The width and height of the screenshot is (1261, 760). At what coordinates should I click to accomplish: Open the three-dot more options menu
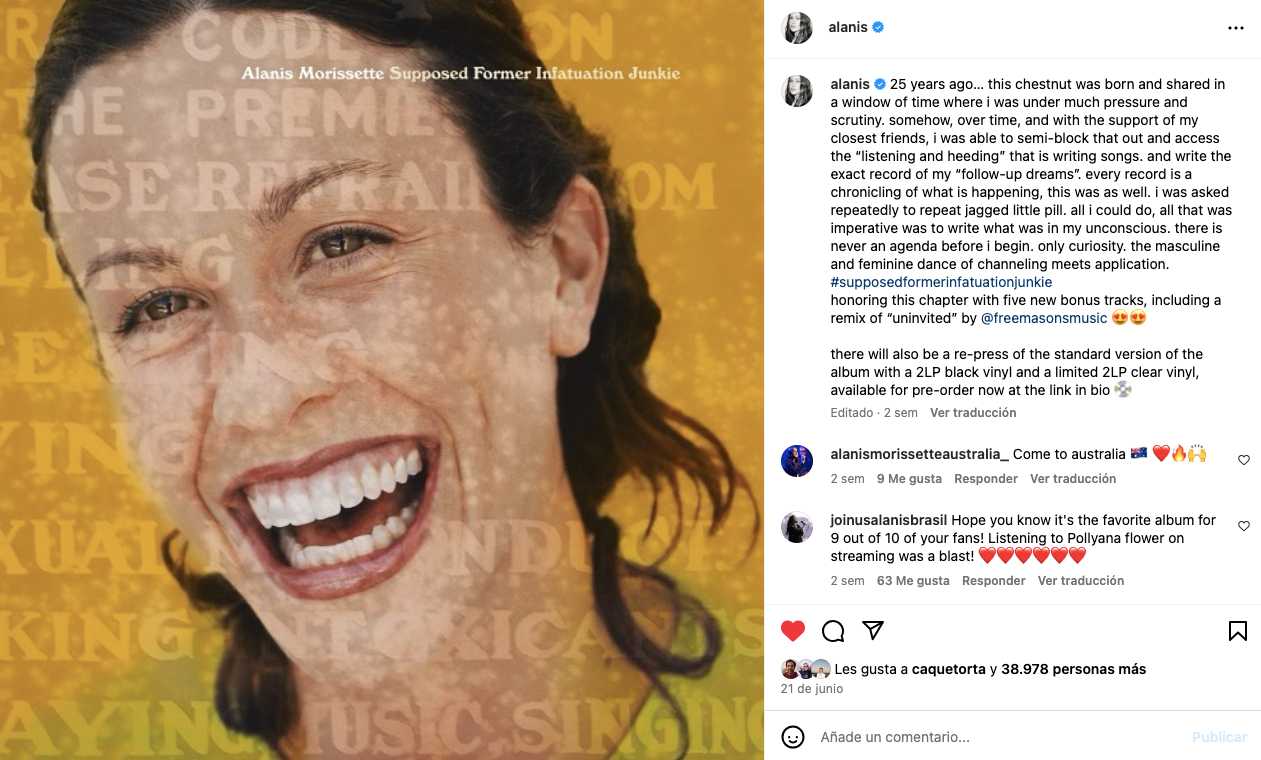[1236, 28]
